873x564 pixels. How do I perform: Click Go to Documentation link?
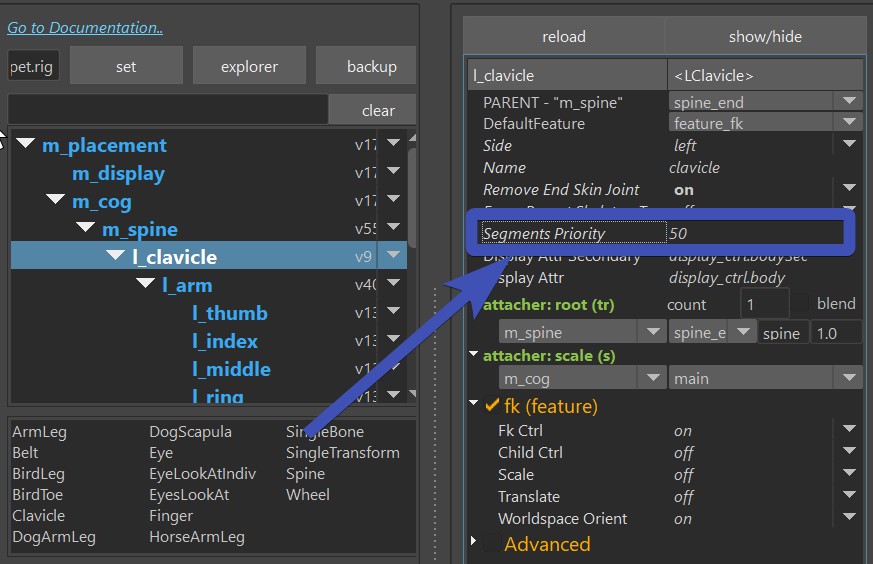[85, 28]
